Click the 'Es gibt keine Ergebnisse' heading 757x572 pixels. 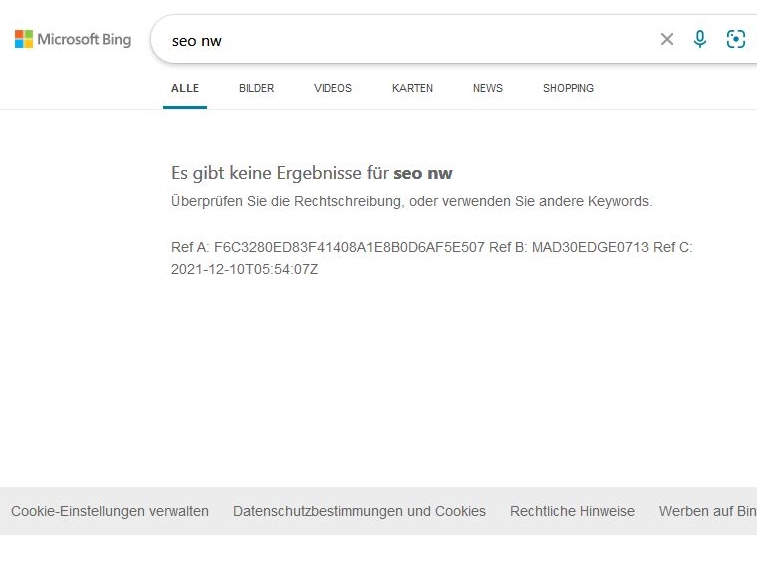tap(280, 173)
